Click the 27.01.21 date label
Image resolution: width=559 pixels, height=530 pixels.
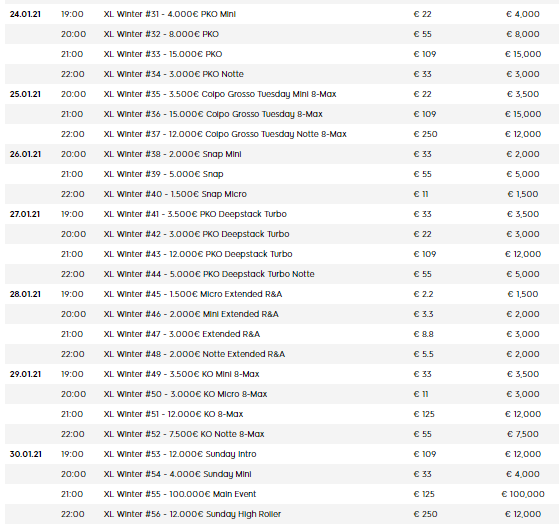pos(25,214)
